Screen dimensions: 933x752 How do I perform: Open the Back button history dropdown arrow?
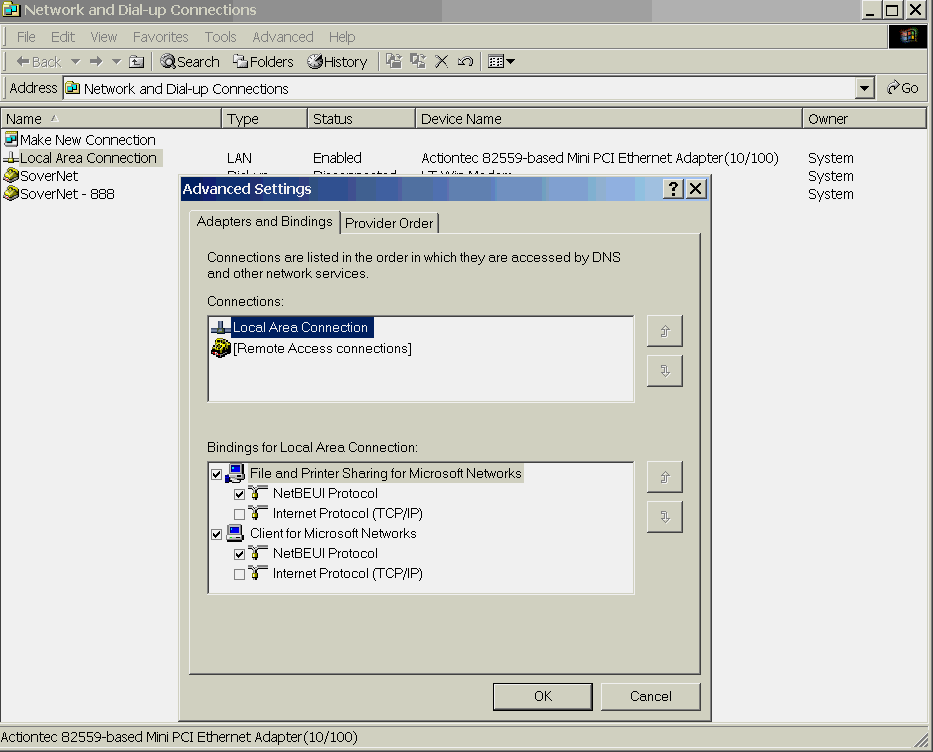click(x=75, y=62)
